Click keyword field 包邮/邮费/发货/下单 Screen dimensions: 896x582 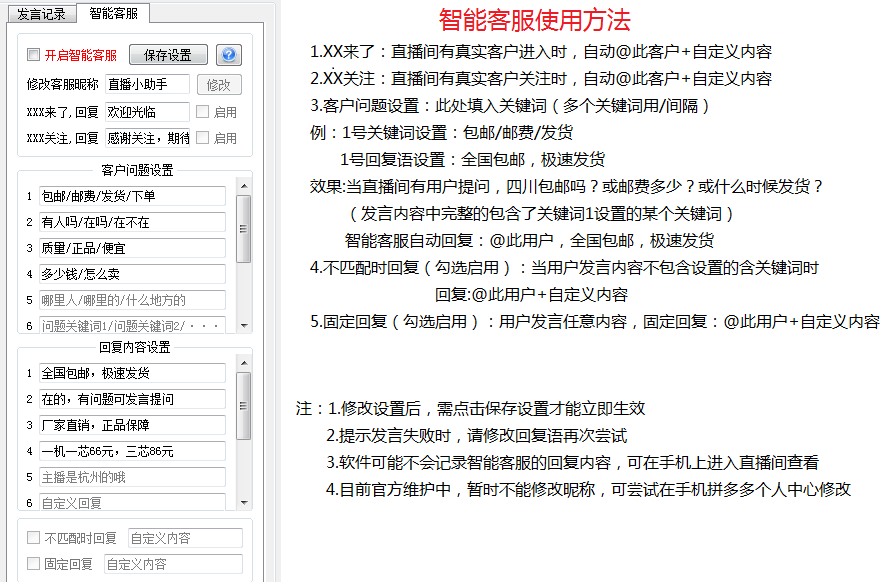(x=132, y=196)
